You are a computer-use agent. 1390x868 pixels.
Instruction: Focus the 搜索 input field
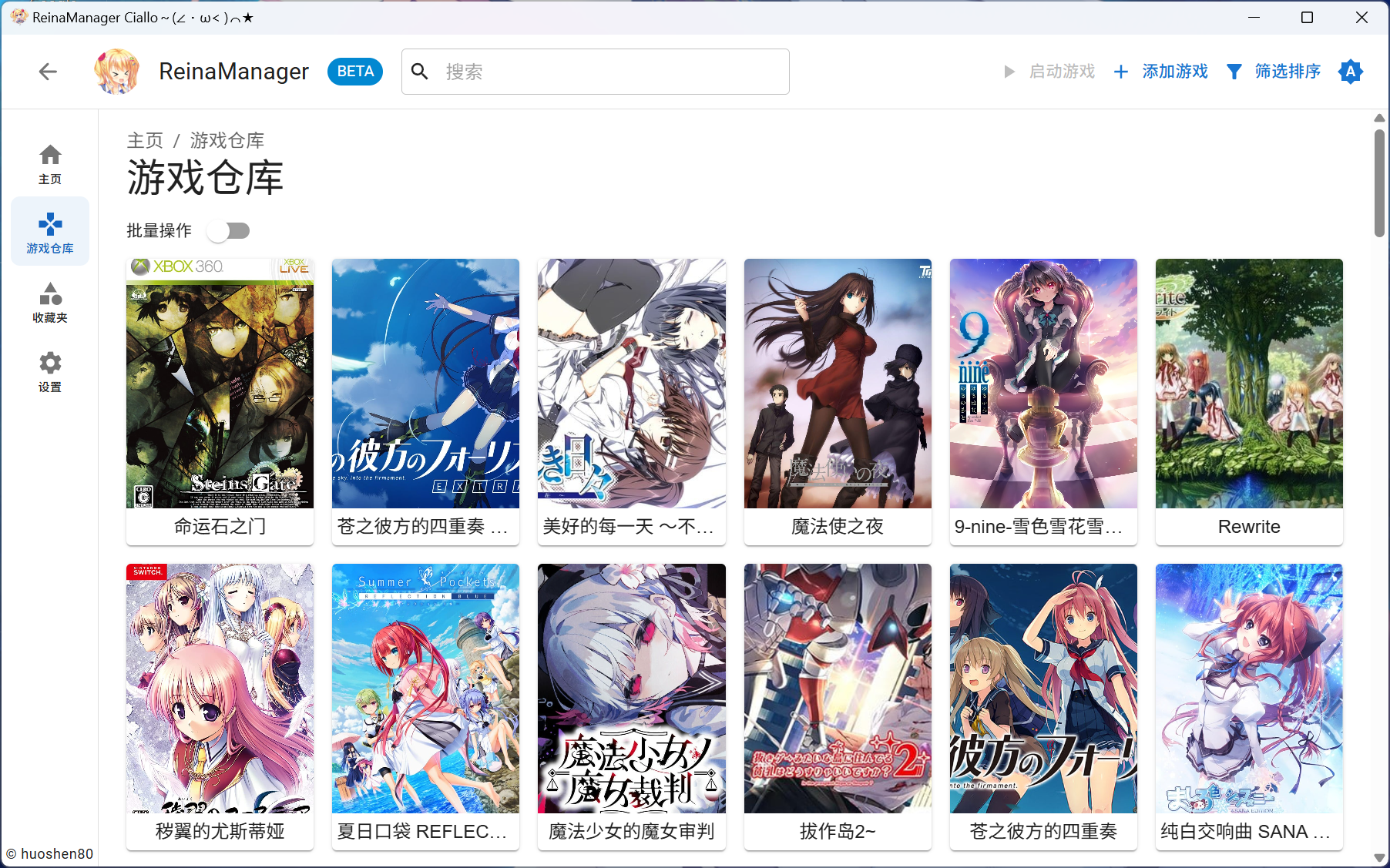[x=596, y=72]
